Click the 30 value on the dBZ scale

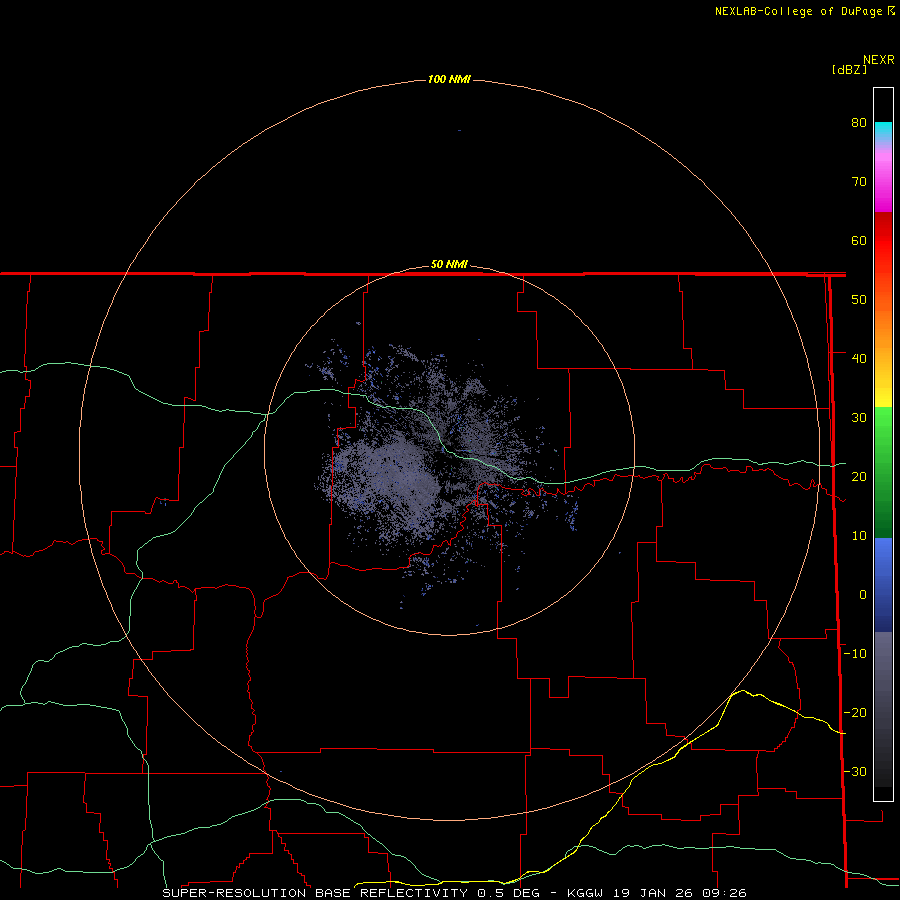pyautogui.click(x=859, y=418)
